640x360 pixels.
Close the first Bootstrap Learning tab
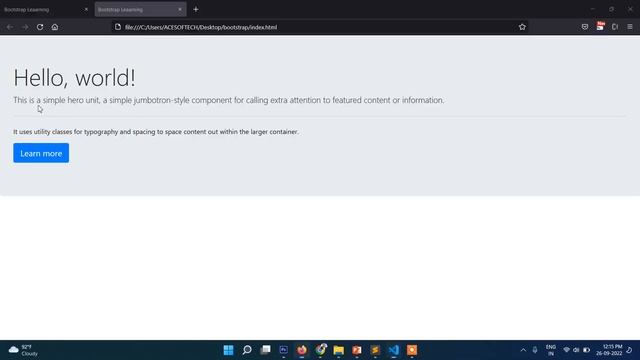coord(86,9)
